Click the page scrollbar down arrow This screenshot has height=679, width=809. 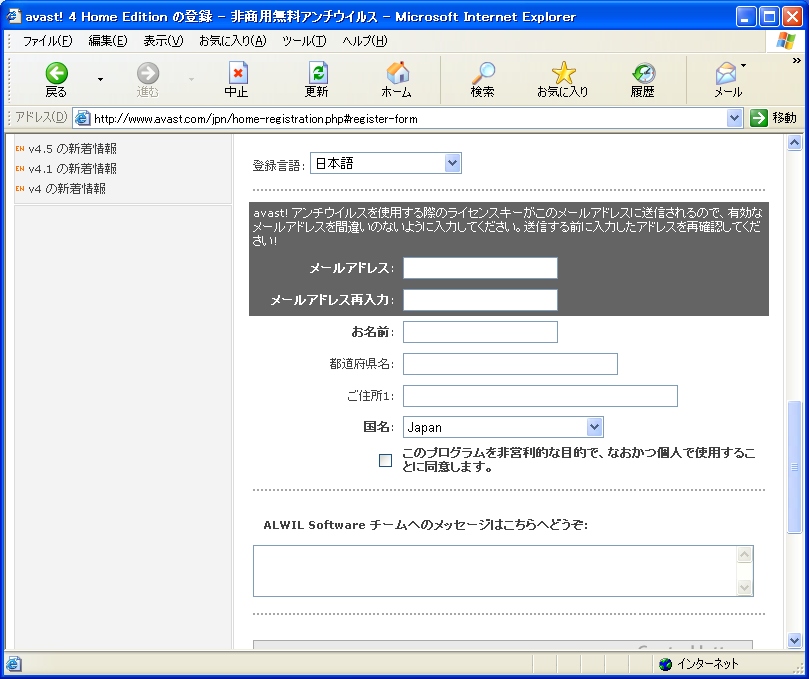pos(795,640)
